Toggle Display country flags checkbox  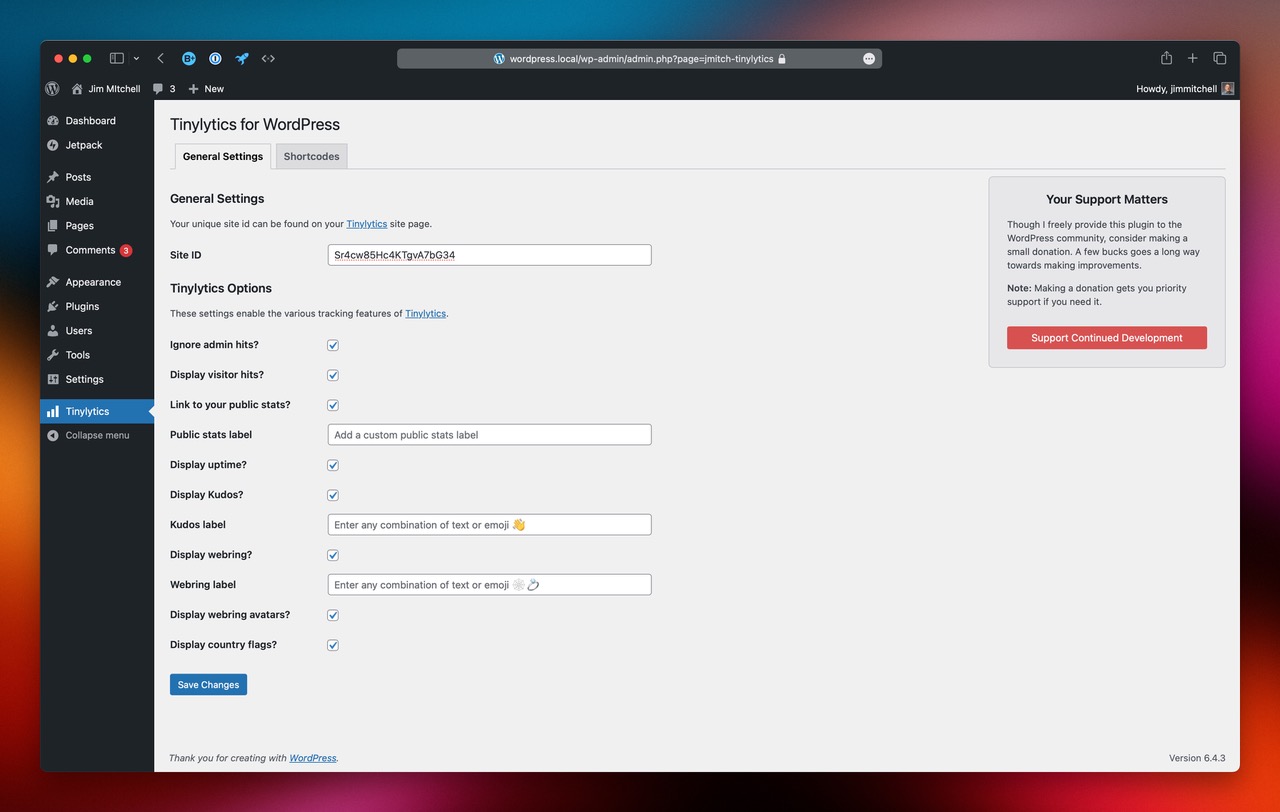pyautogui.click(x=333, y=645)
